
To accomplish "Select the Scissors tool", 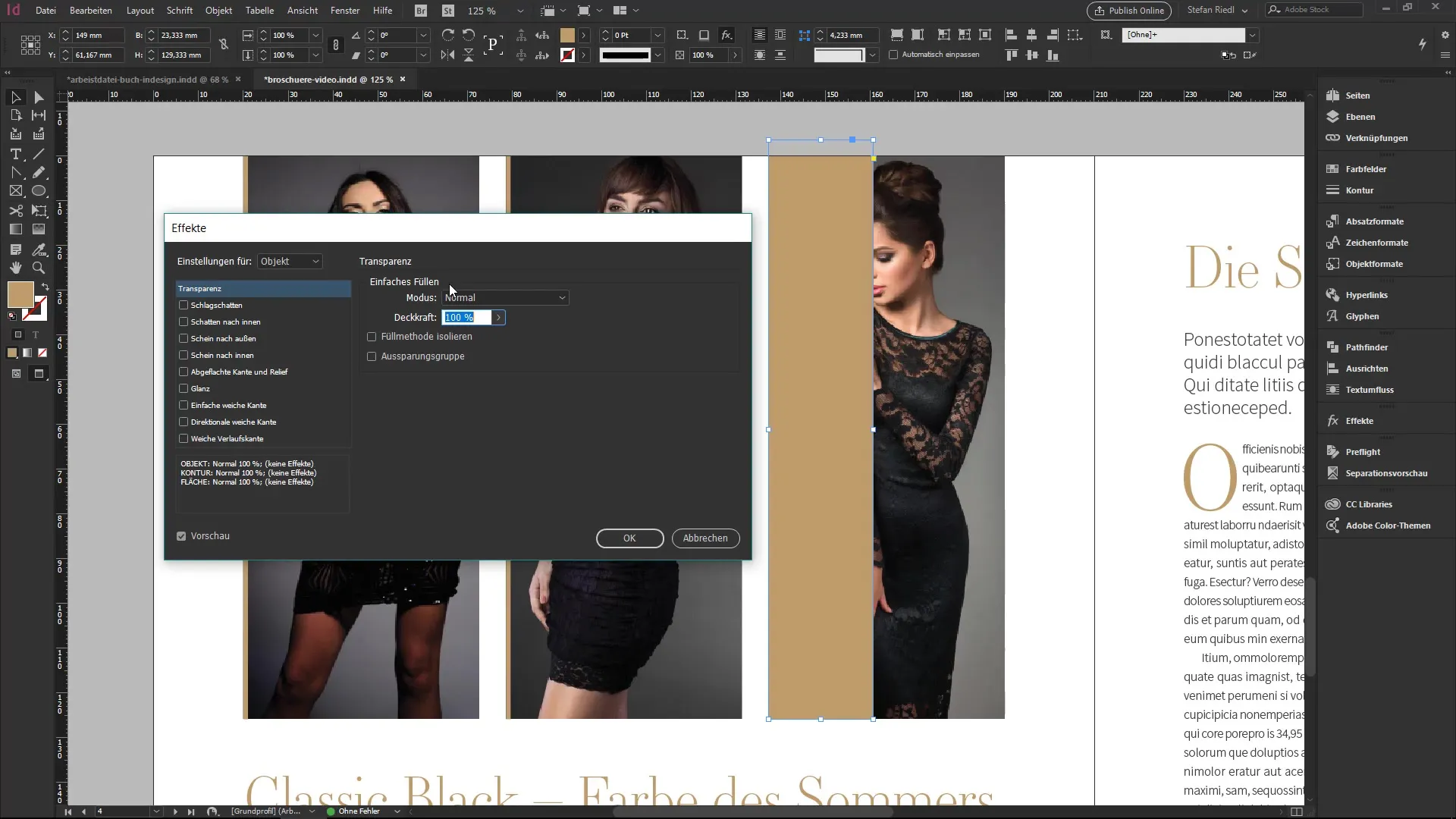I will (15, 211).
